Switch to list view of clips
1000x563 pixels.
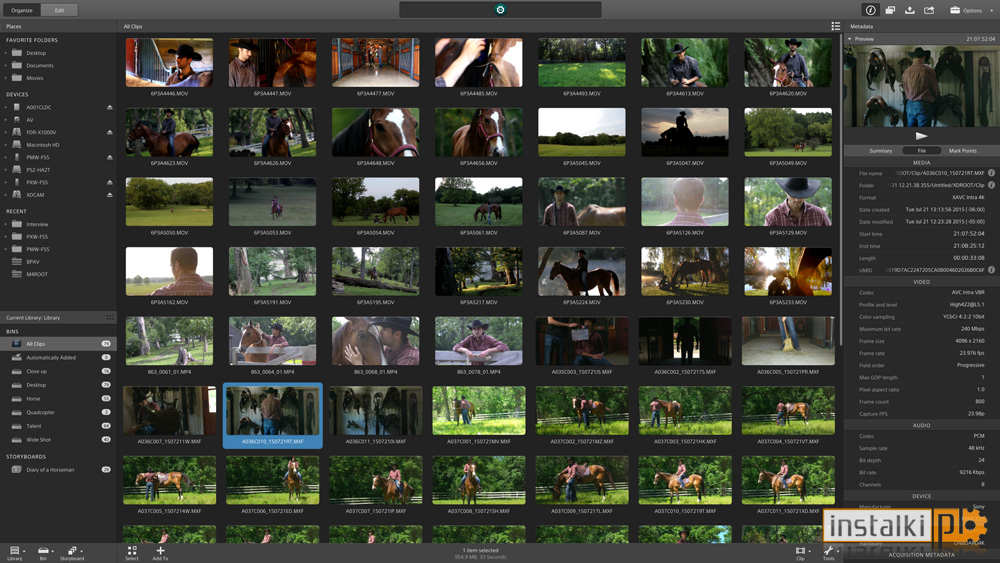tap(835, 26)
